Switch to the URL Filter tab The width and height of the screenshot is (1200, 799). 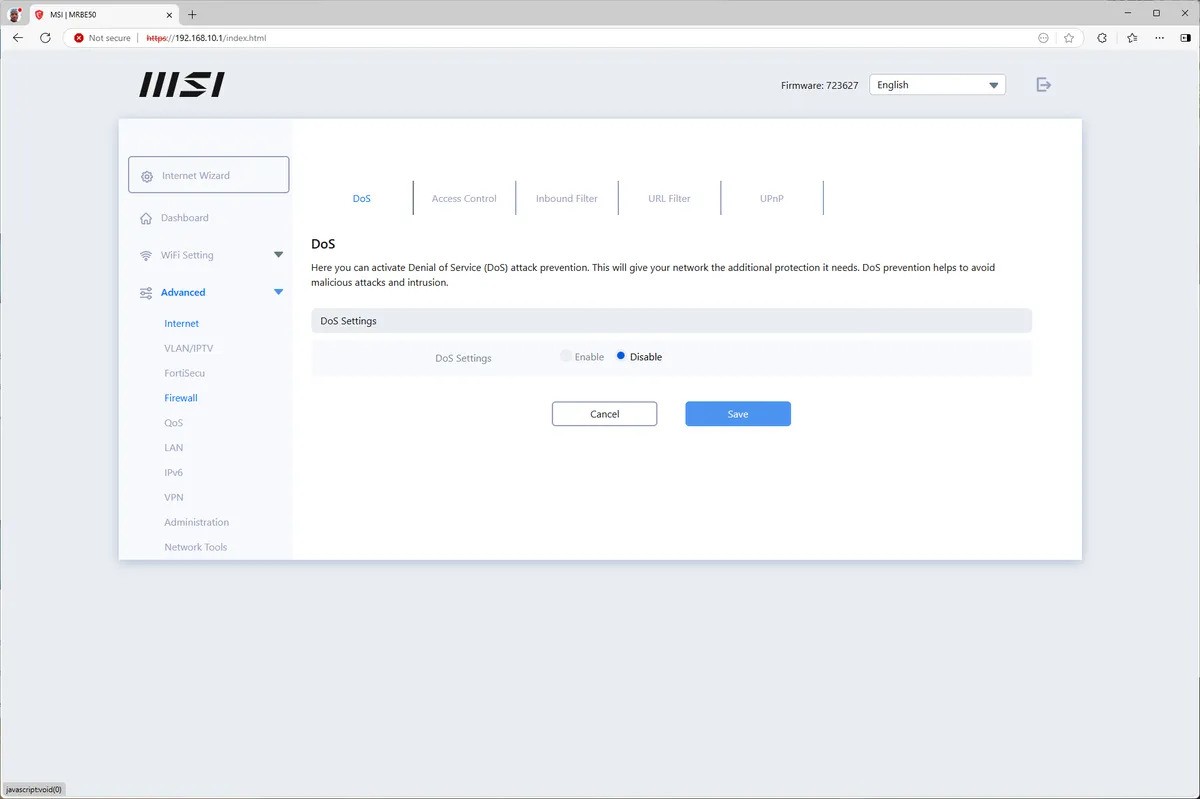(x=669, y=199)
